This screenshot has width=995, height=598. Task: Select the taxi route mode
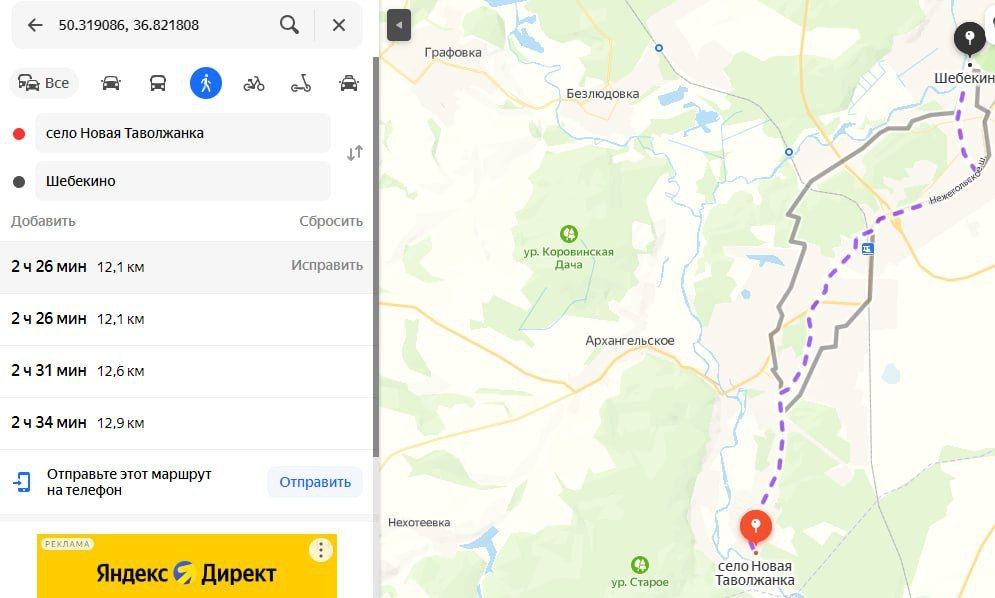[349, 83]
